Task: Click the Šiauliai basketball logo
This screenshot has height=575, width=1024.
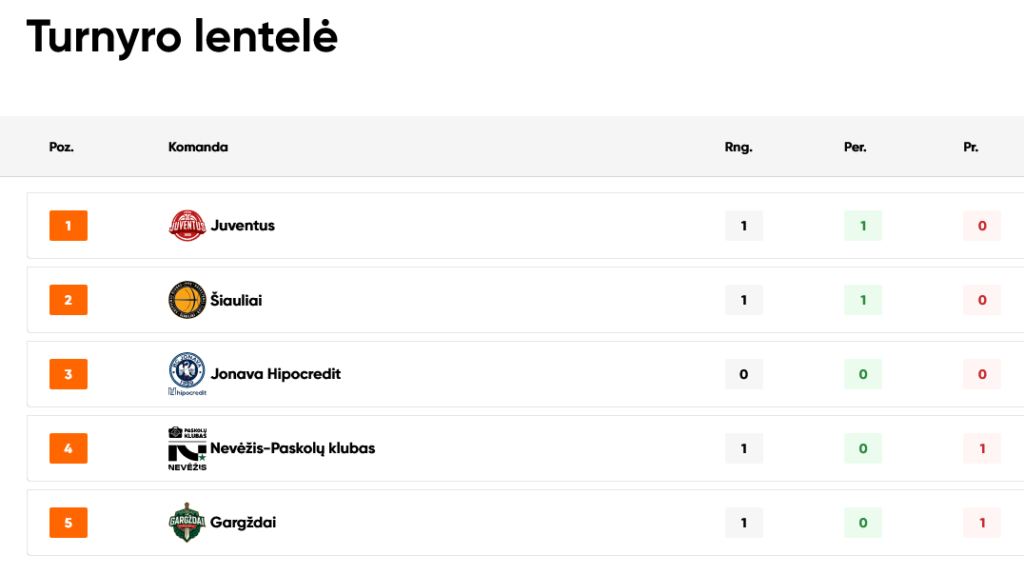Action: [x=187, y=300]
